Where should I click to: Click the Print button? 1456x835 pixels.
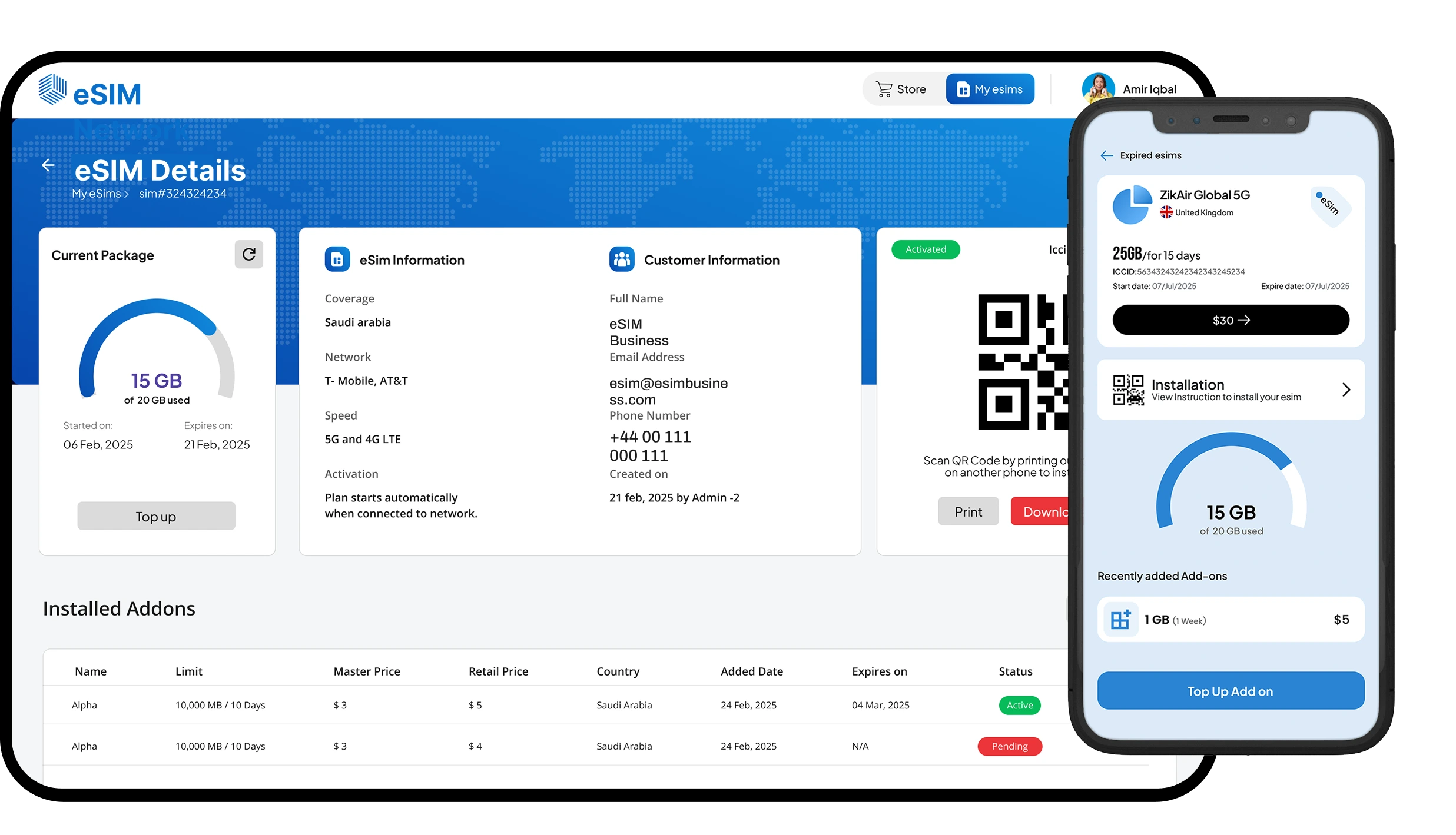pos(968,511)
